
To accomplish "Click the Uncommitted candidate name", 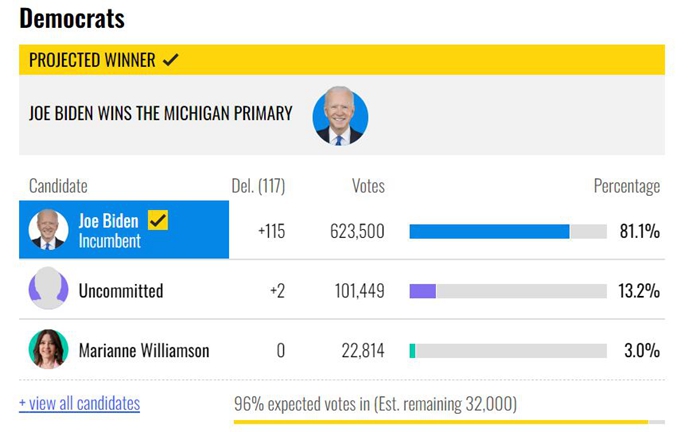I will pyautogui.click(x=120, y=291).
